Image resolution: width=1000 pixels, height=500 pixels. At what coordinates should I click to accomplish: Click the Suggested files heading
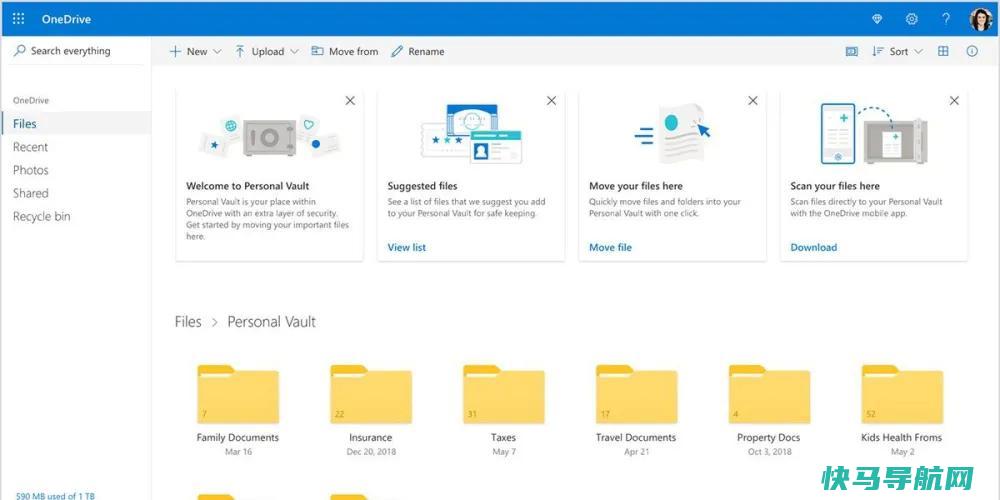point(422,186)
